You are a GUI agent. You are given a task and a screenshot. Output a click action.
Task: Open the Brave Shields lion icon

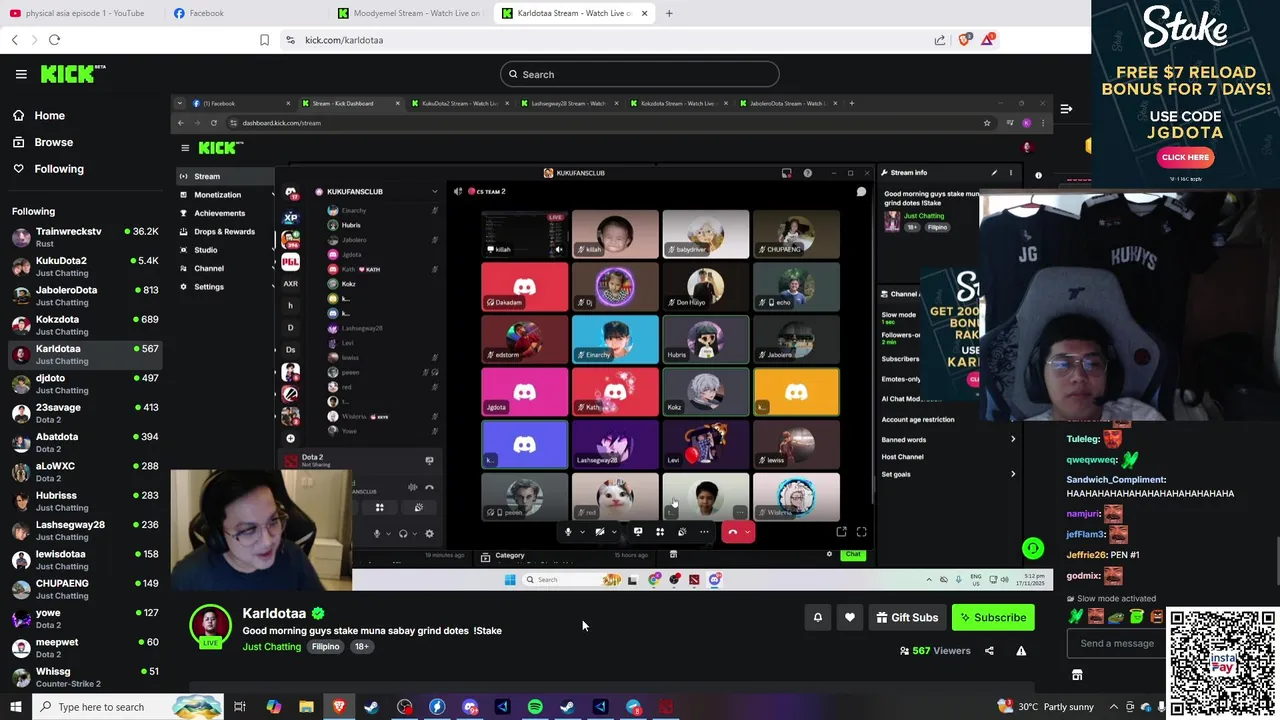964,40
